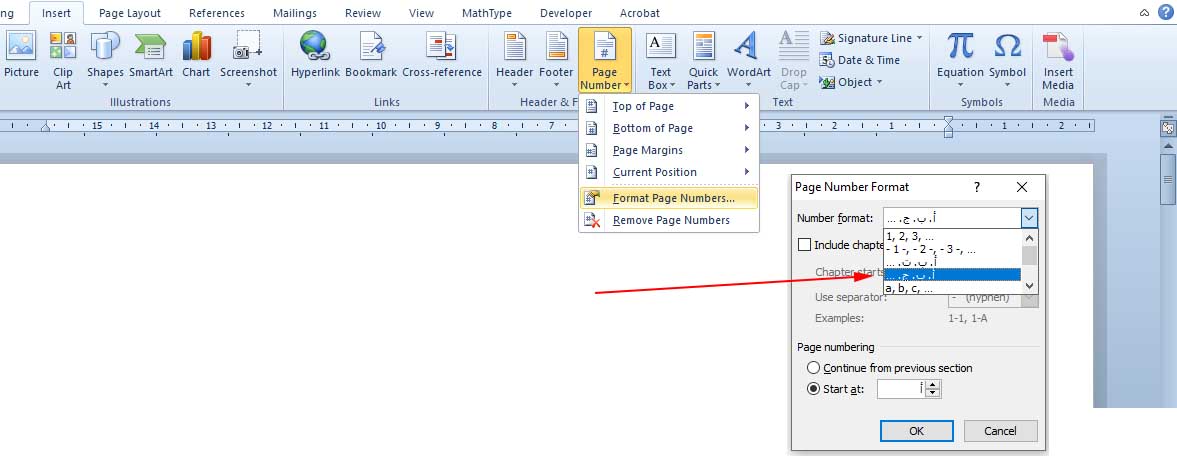The width and height of the screenshot is (1177, 474).
Task: Open the Cross-reference tool
Action: coord(442,47)
